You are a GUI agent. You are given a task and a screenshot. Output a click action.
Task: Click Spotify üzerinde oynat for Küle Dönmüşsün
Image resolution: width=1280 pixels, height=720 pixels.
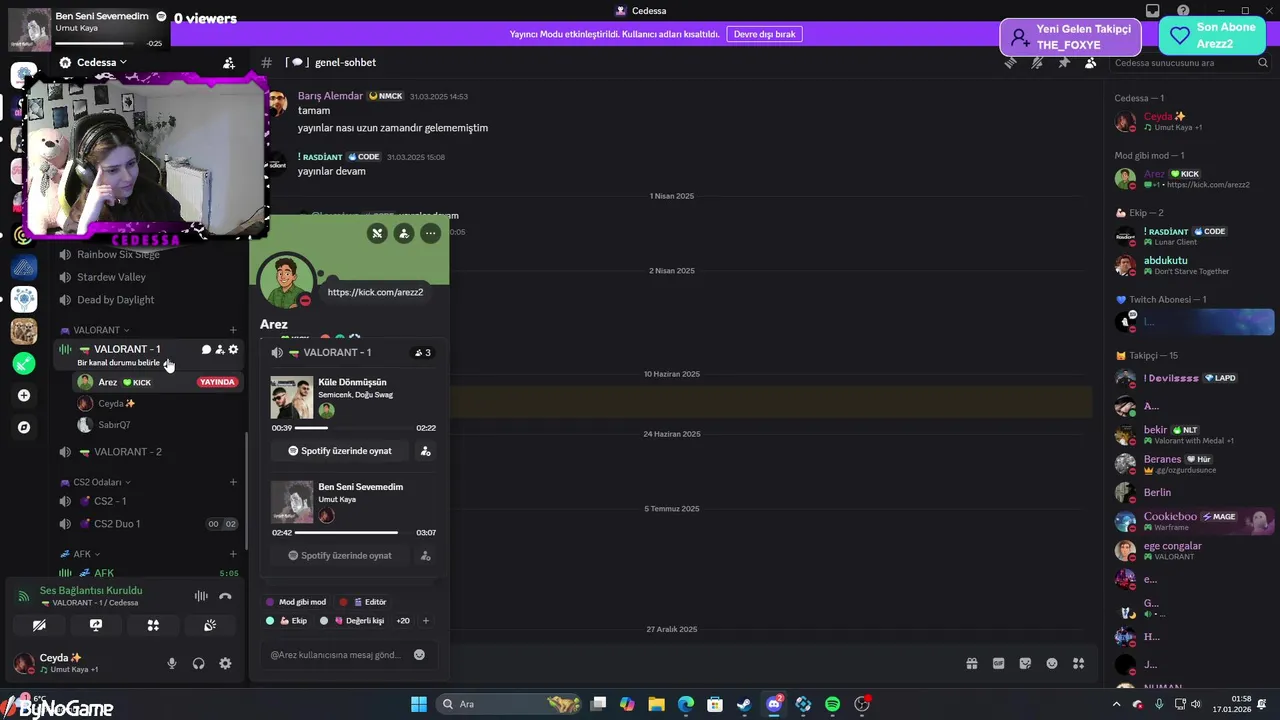(x=341, y=451)
